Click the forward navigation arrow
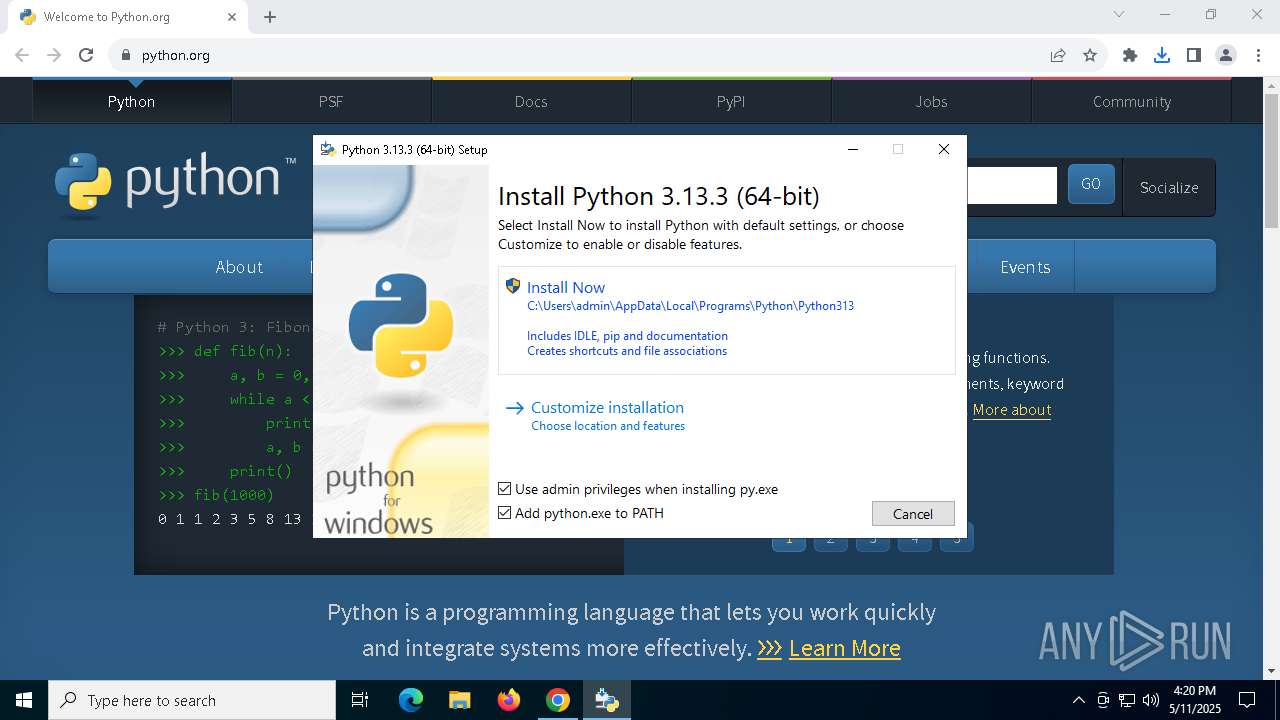Screen dimensions: 1280x720 [54, 55]
